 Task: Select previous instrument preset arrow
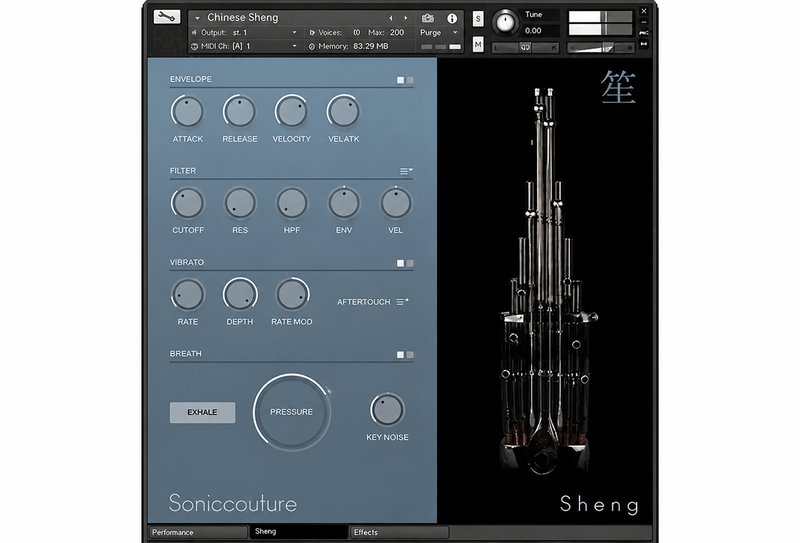[391, 18]
